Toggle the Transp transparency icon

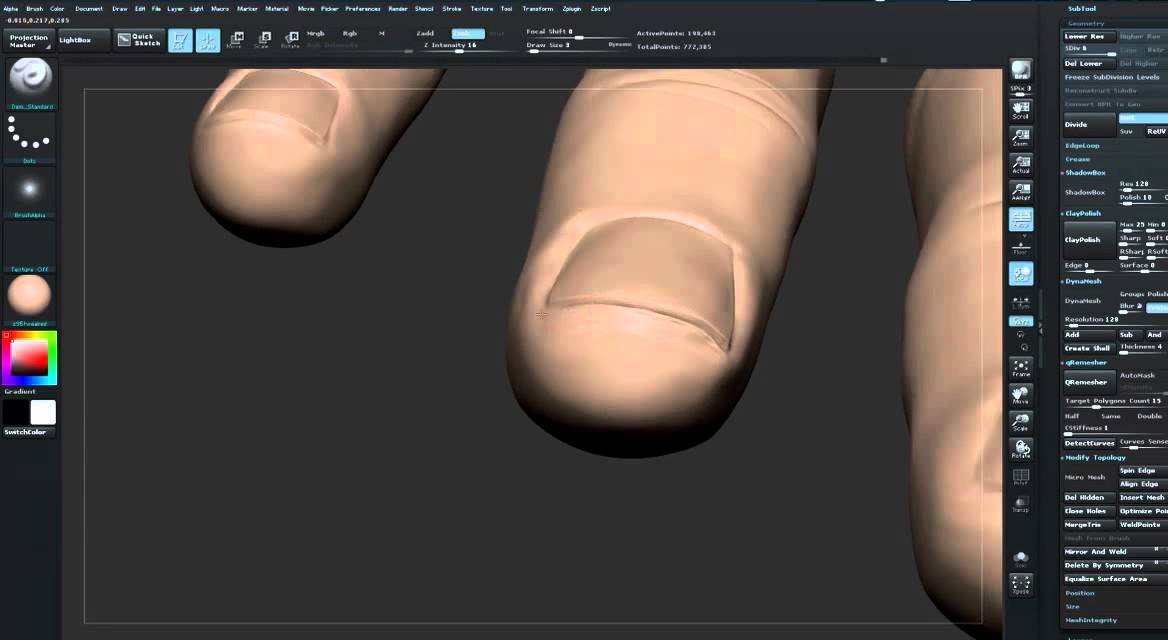pyautogui.click(x=1021, y=504)
